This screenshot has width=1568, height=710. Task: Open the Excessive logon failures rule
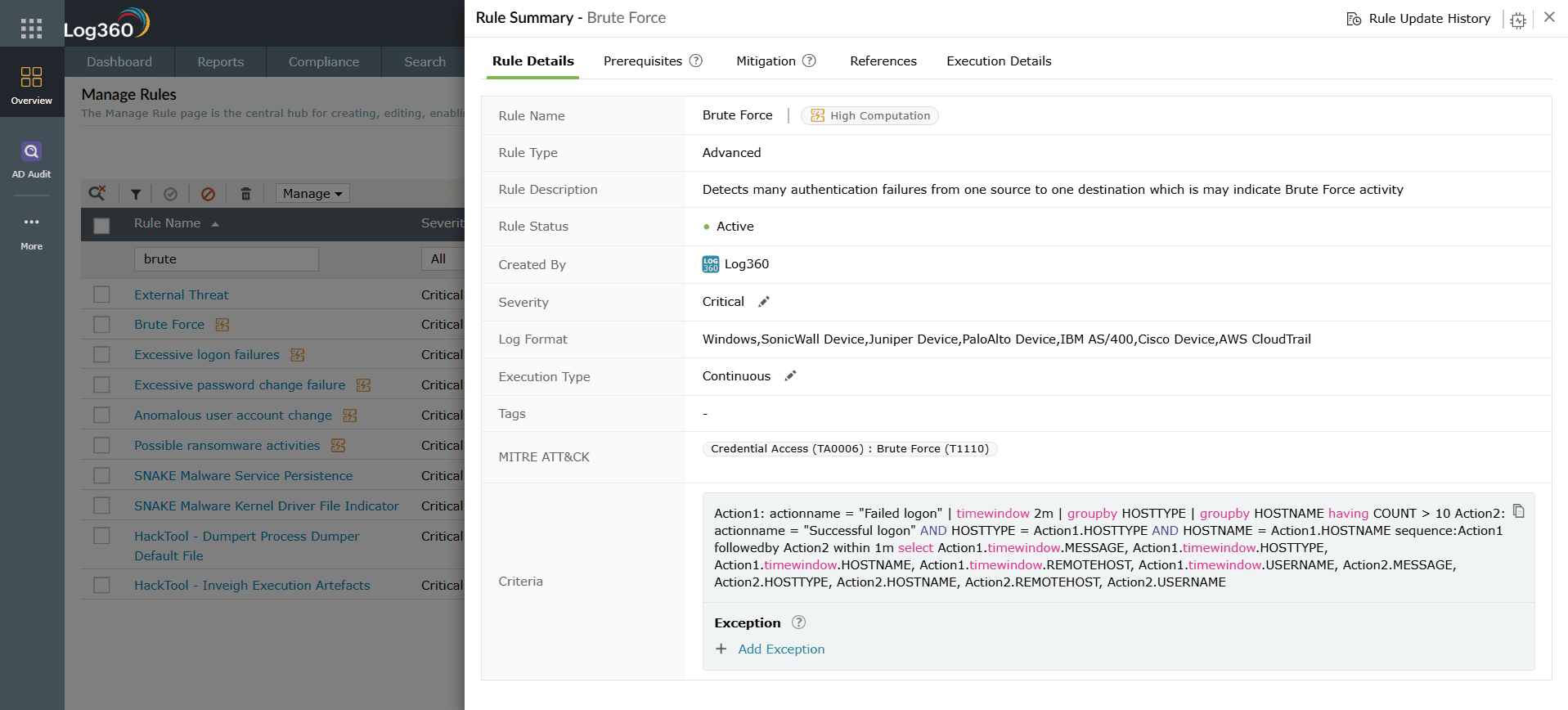tap(207, 355)
